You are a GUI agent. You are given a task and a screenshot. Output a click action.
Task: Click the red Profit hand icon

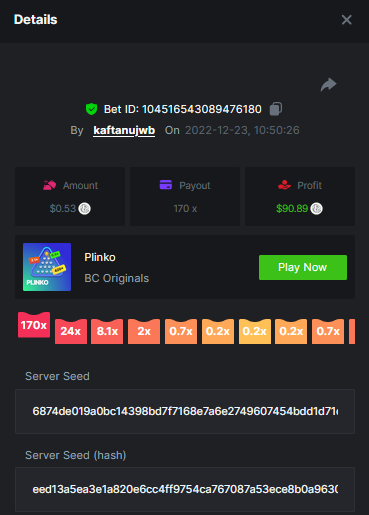coord(284,185)
